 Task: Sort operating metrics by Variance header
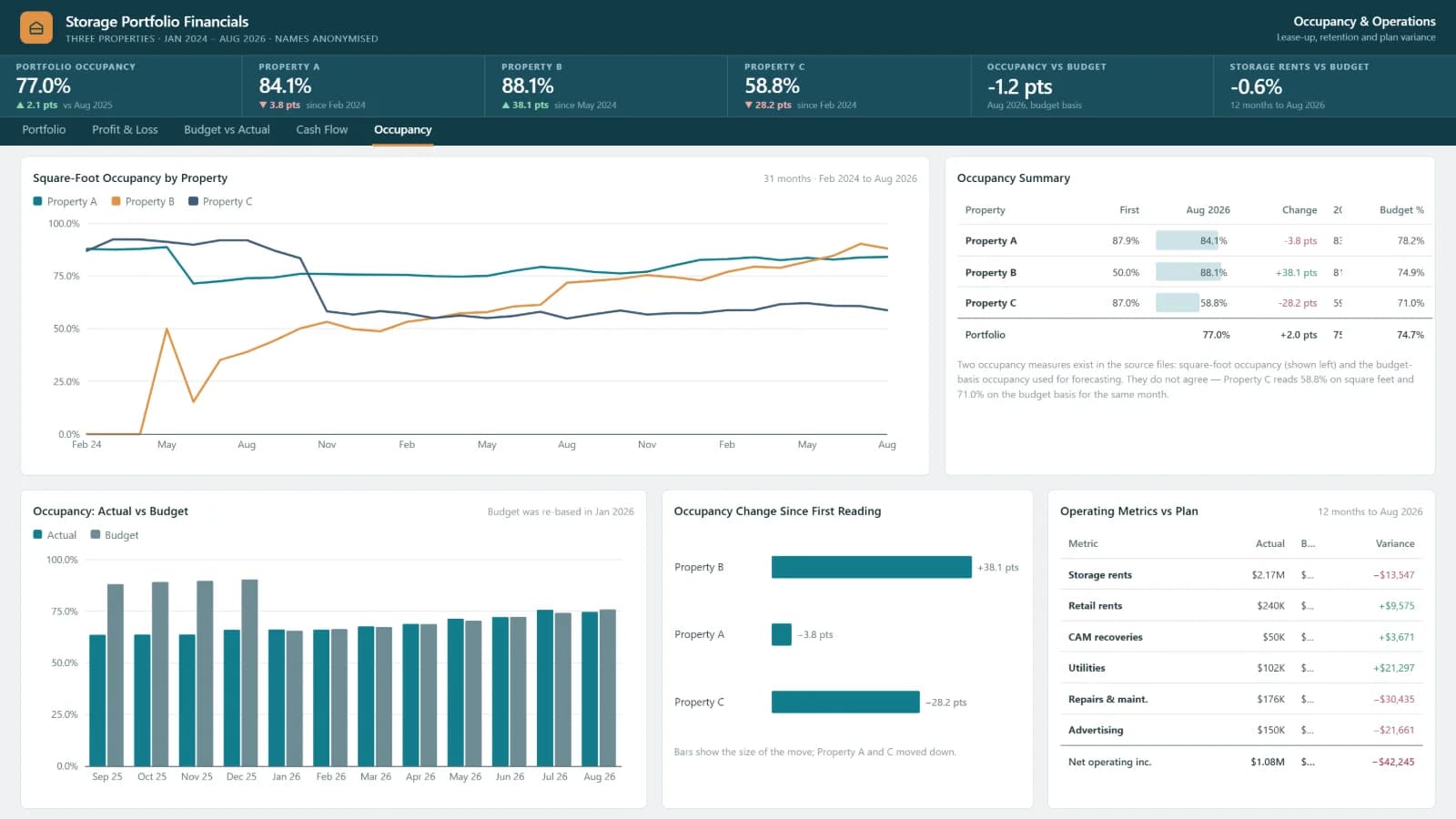(1395, 544)
